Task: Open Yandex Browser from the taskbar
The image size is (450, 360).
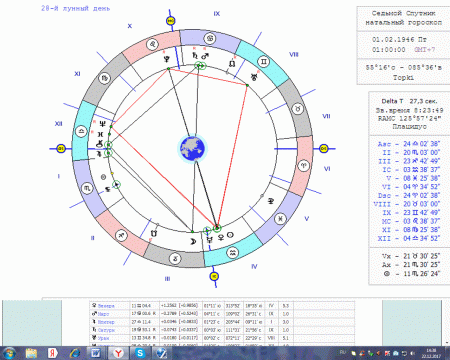Action: coord(118,353)
